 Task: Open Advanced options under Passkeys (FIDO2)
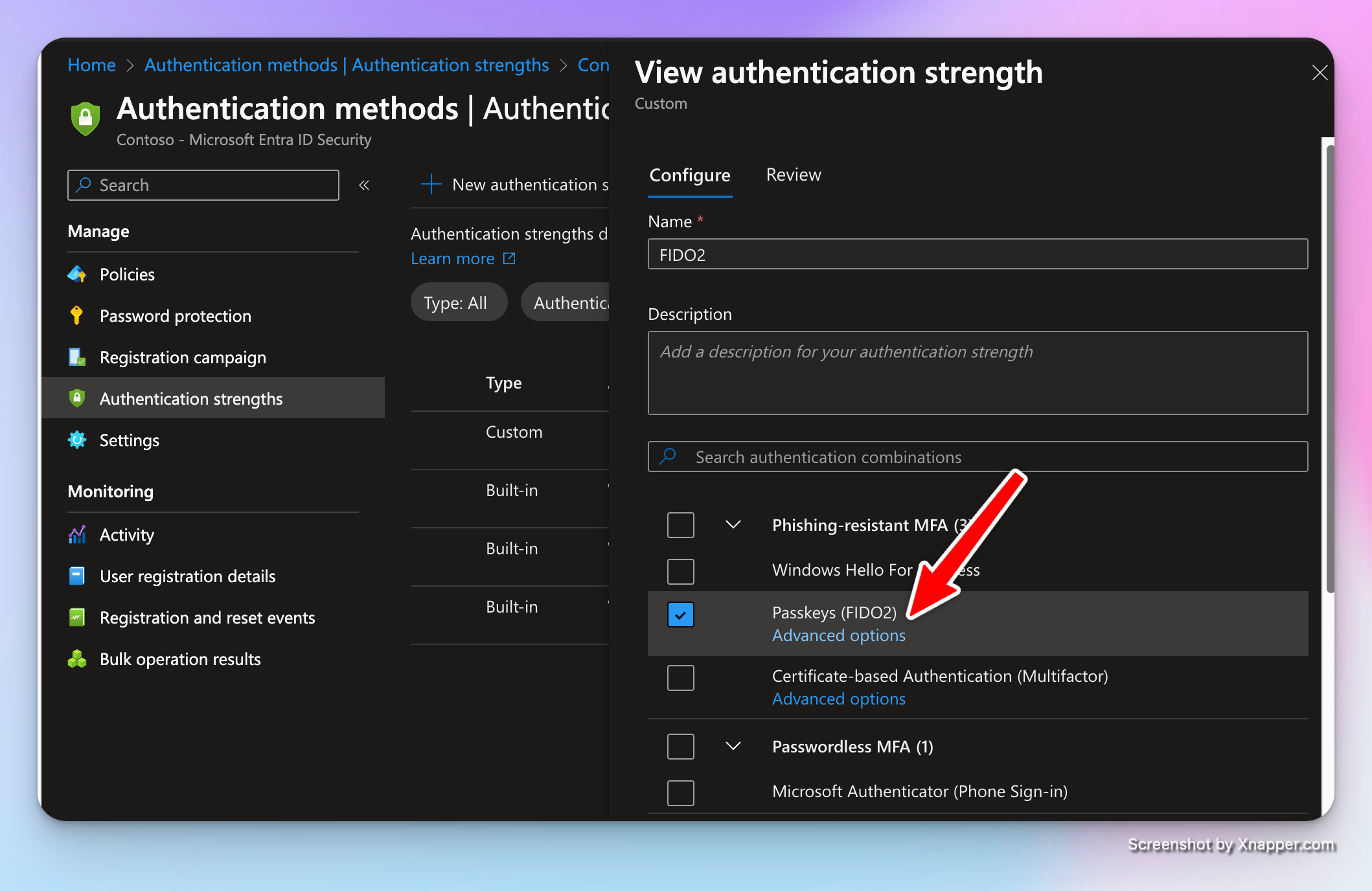point(838,636)
